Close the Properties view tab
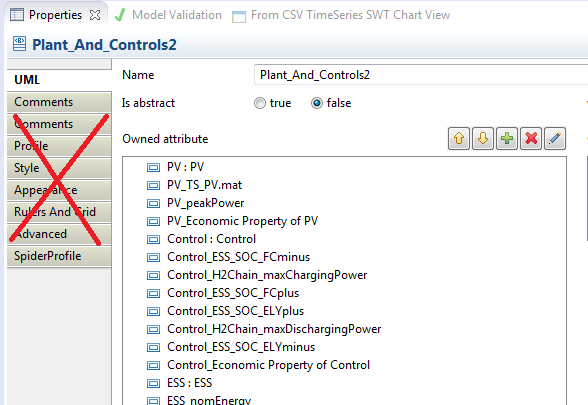The image size is (588, 405). click(x=95, y=15)
